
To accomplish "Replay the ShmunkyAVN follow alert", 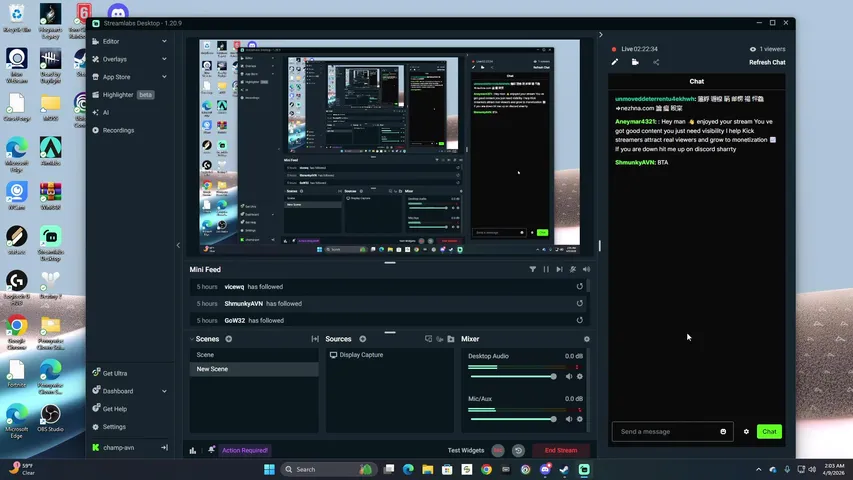I will (579, 304).
